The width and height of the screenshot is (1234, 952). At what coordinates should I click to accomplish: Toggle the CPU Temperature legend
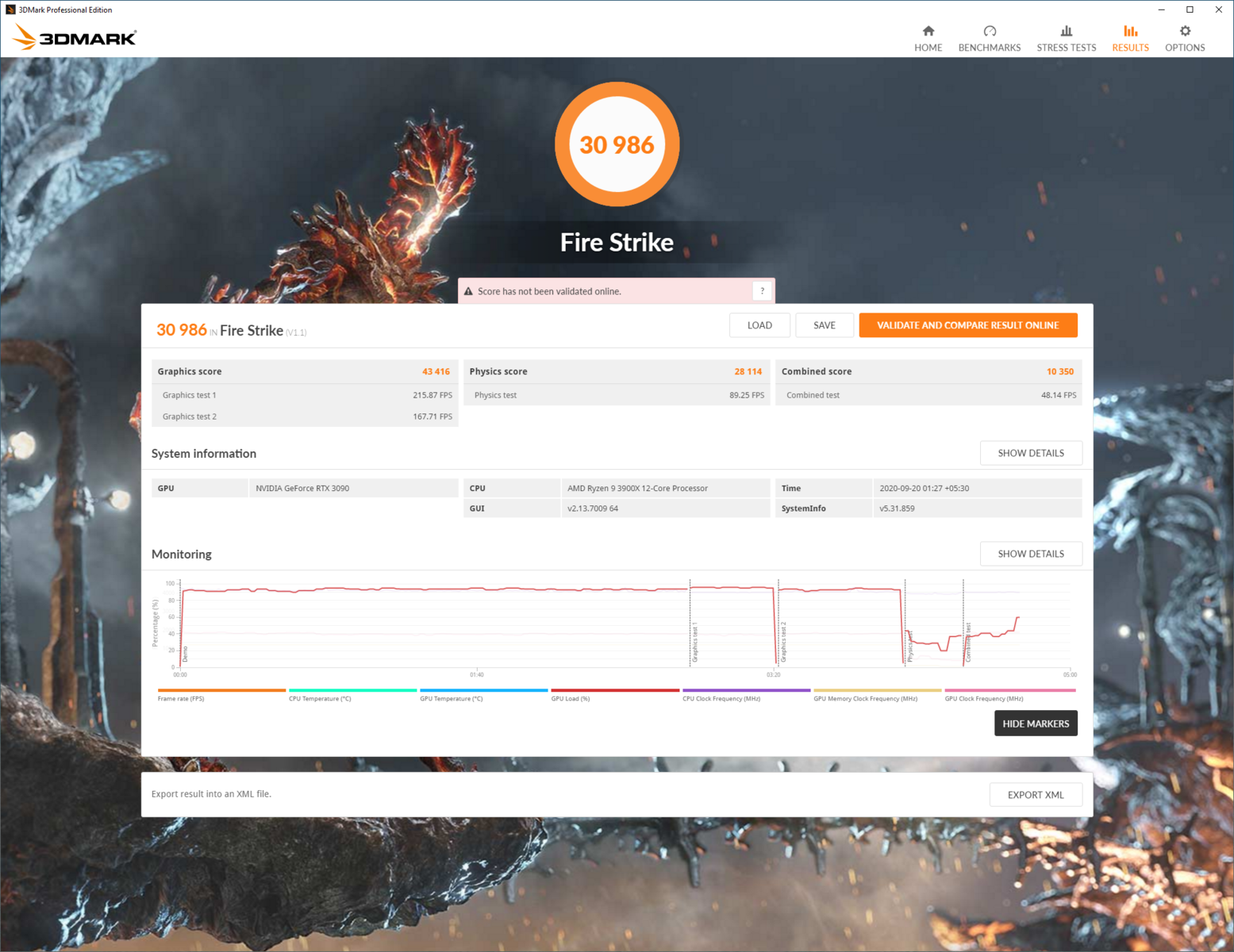point(352,695)
